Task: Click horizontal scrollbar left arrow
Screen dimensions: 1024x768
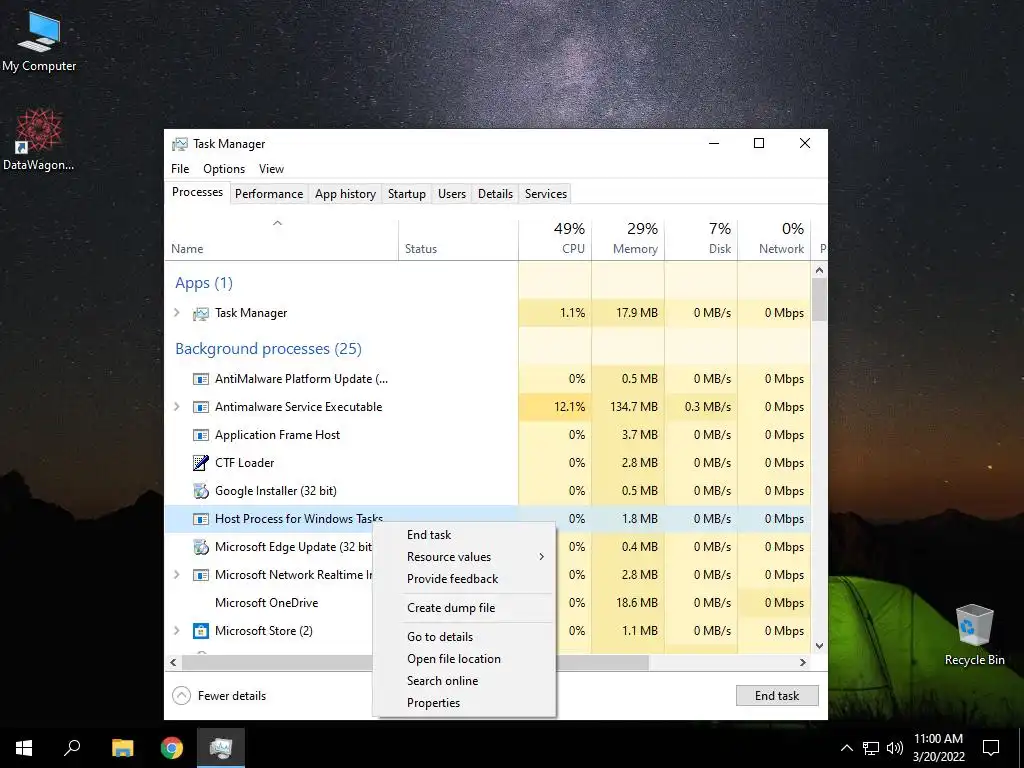Action: coord(173,662)
